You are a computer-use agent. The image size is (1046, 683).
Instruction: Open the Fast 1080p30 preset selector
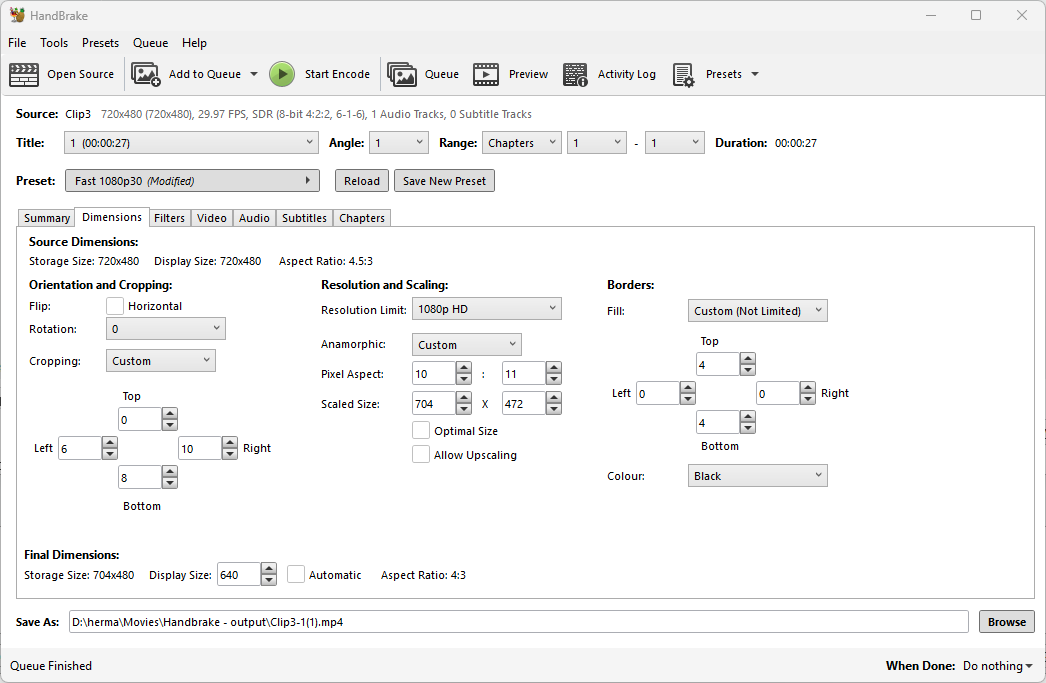click(192, 181)
